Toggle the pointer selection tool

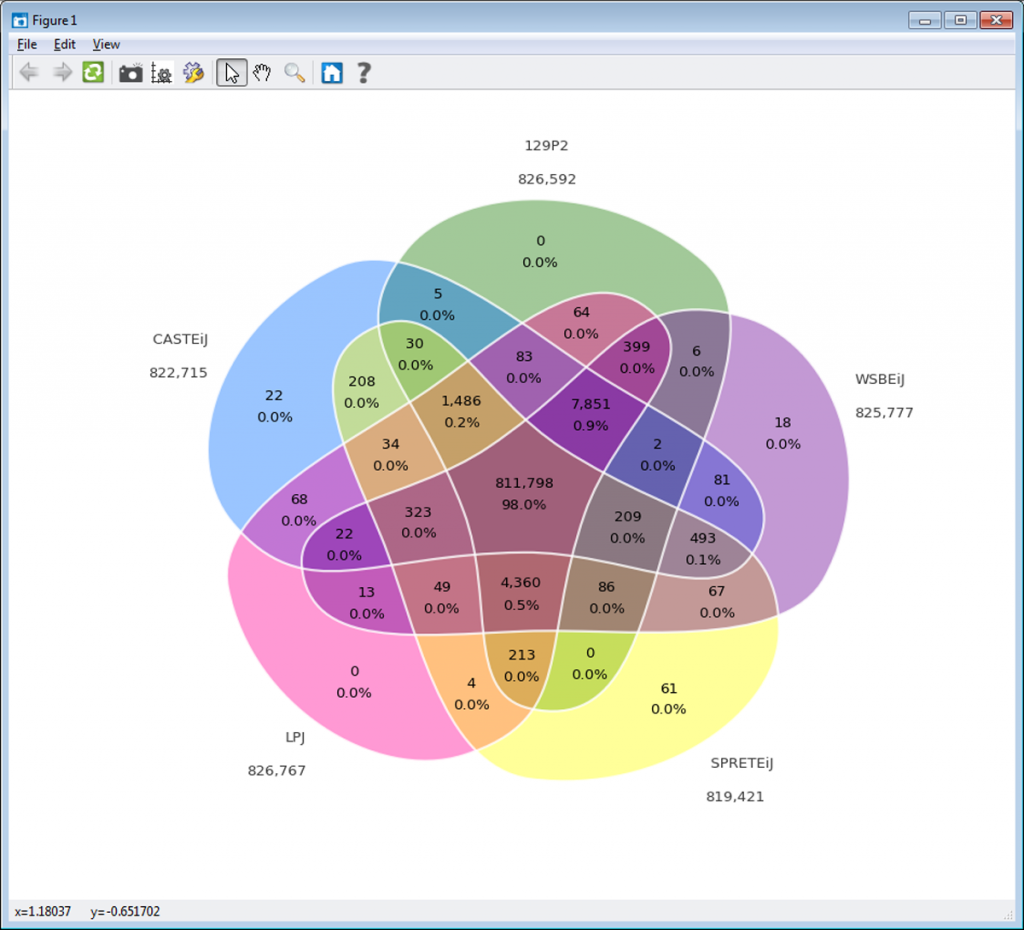tap(231, 72)
